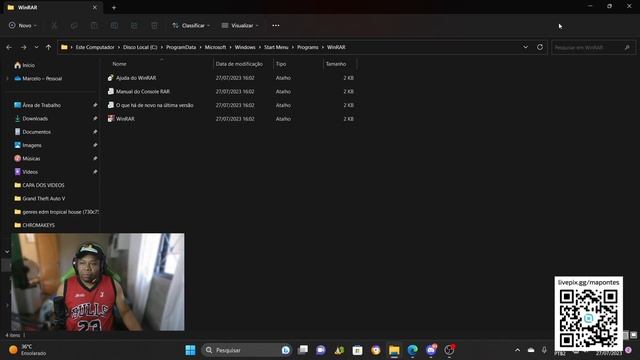The width and height of the screenshot is (640, 360).
Task: Open Task View on the taskbar
Action: (303, 350)
